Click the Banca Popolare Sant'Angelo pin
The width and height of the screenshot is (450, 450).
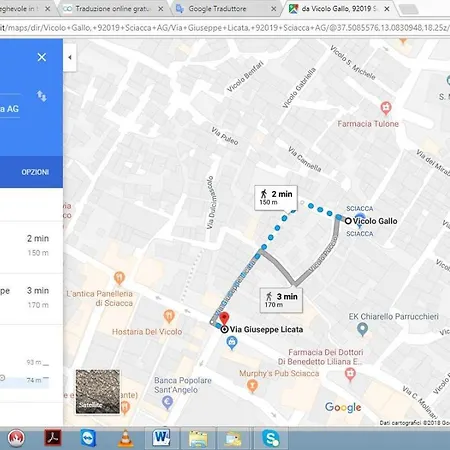coord(167,403)
